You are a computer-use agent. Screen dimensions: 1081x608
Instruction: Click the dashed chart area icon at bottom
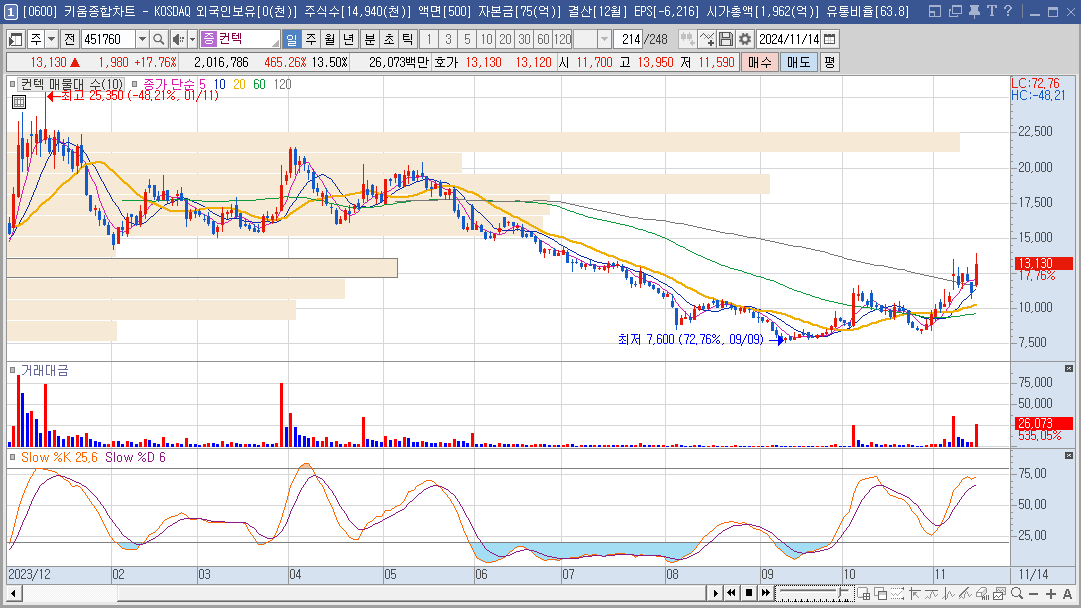[x=897, y=594]
